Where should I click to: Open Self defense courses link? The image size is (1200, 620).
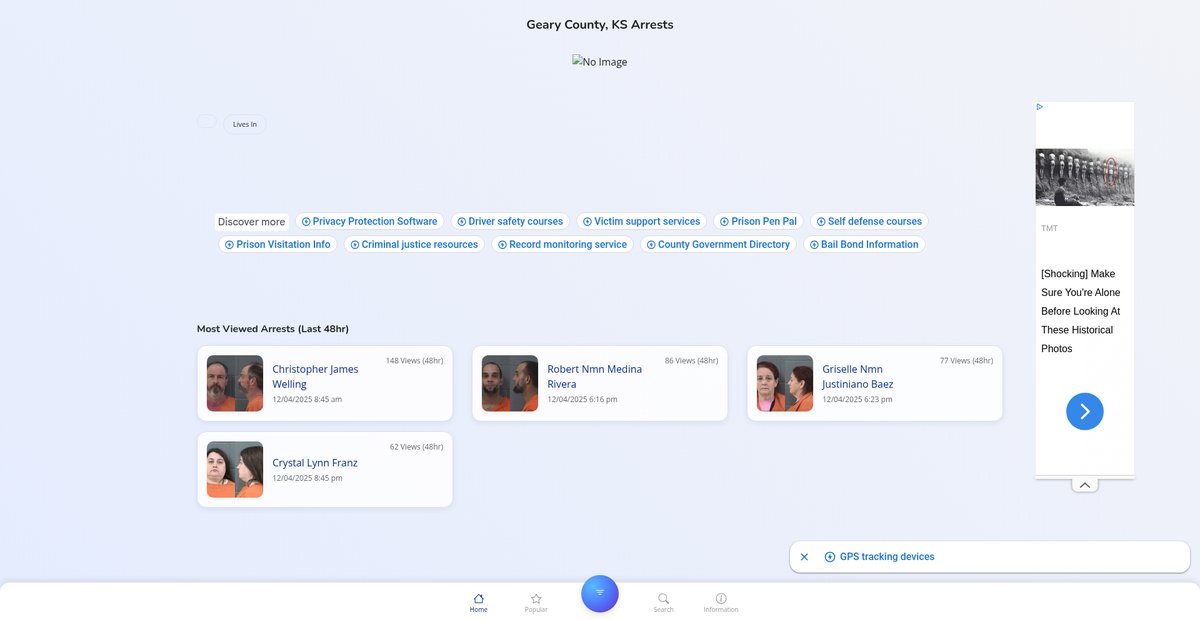coord(869,221)
